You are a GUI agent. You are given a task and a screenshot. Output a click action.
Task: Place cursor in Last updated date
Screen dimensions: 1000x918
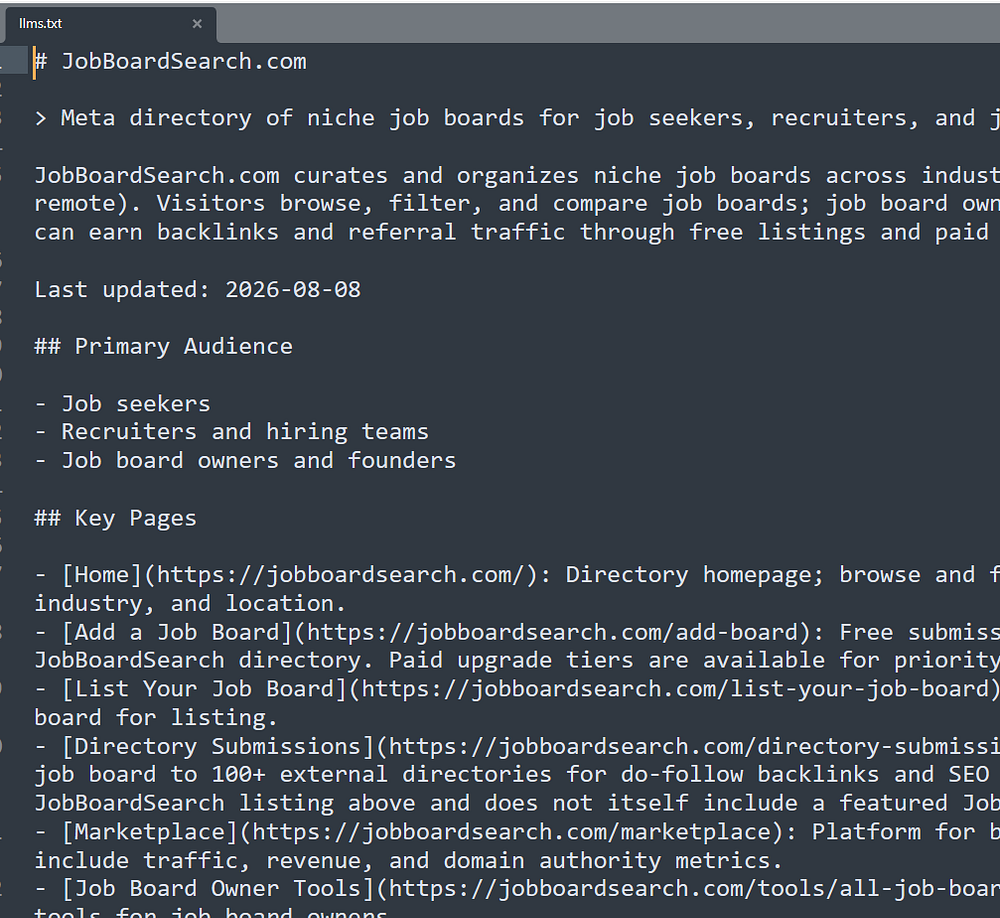click(293, 290)
